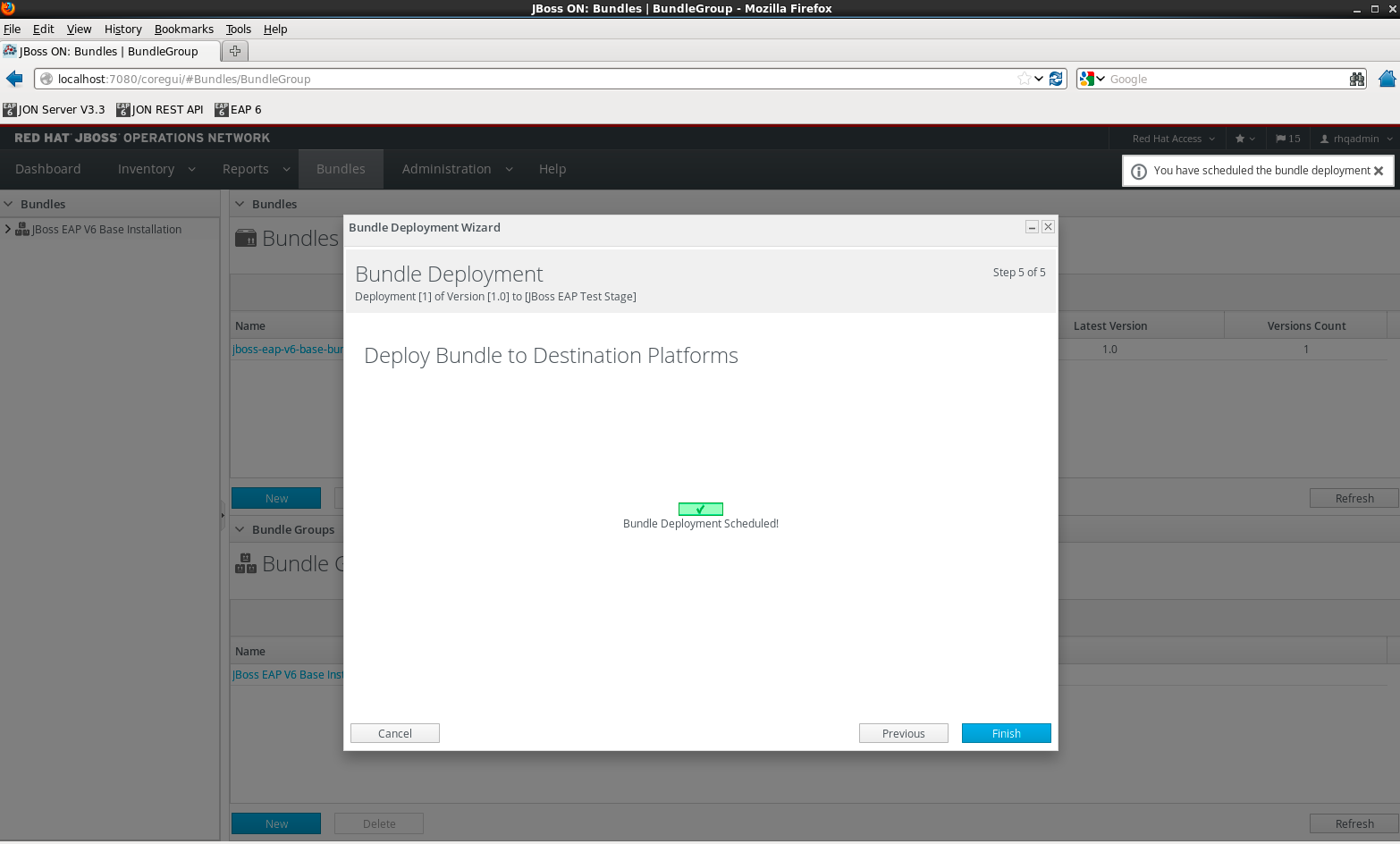Click the green deployment success checkmark
Viewport: 1400px width, 844px height.
pos(701,509)
